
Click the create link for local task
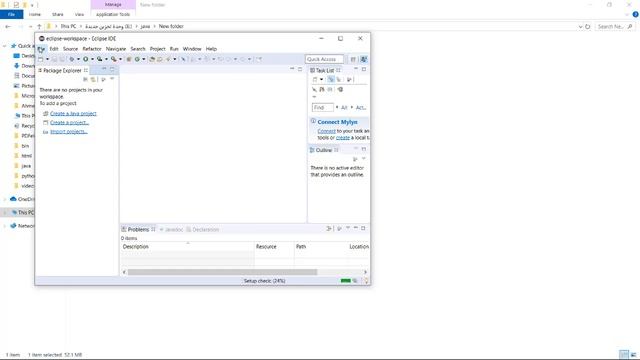point(343,138)
